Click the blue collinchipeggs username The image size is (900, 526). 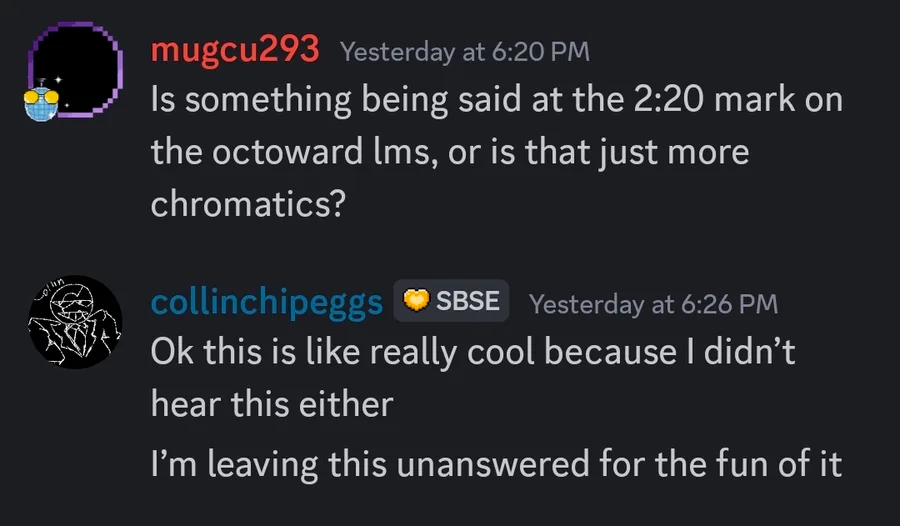point(266,301)
